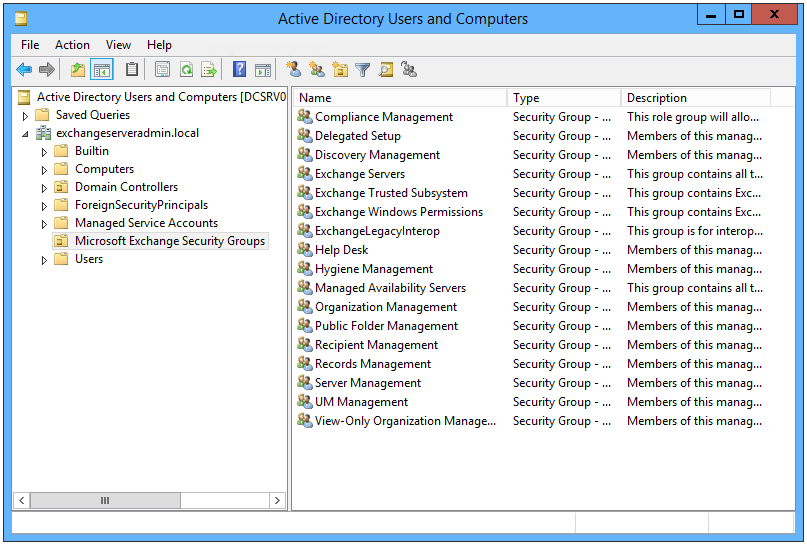Click the root Active Directory Users and Computers icon
This screenshot has width=807, height=545.
pos(24,97)
